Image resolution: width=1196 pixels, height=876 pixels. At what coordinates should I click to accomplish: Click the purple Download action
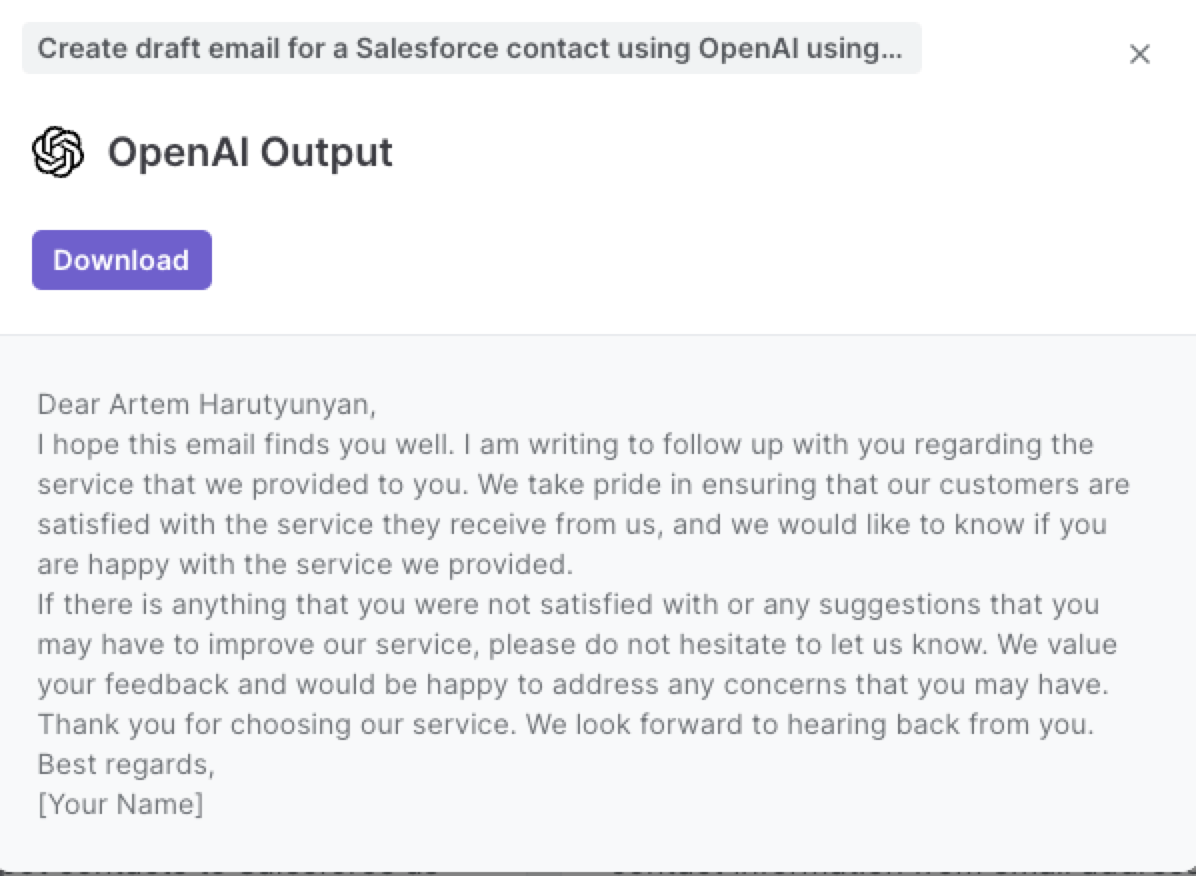click(121, 259)
